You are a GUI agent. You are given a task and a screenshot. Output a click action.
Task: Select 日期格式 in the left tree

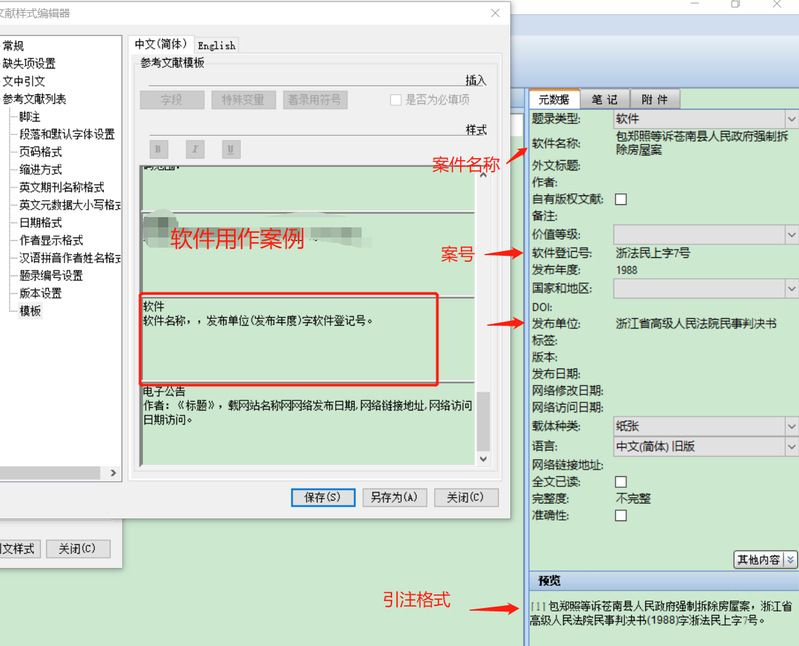[x=41, y=222]
